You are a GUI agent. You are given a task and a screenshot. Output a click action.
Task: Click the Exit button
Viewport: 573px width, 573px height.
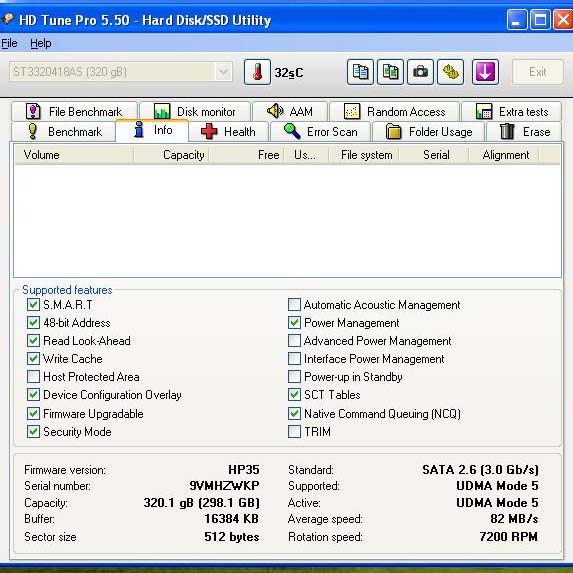point(538,72)
